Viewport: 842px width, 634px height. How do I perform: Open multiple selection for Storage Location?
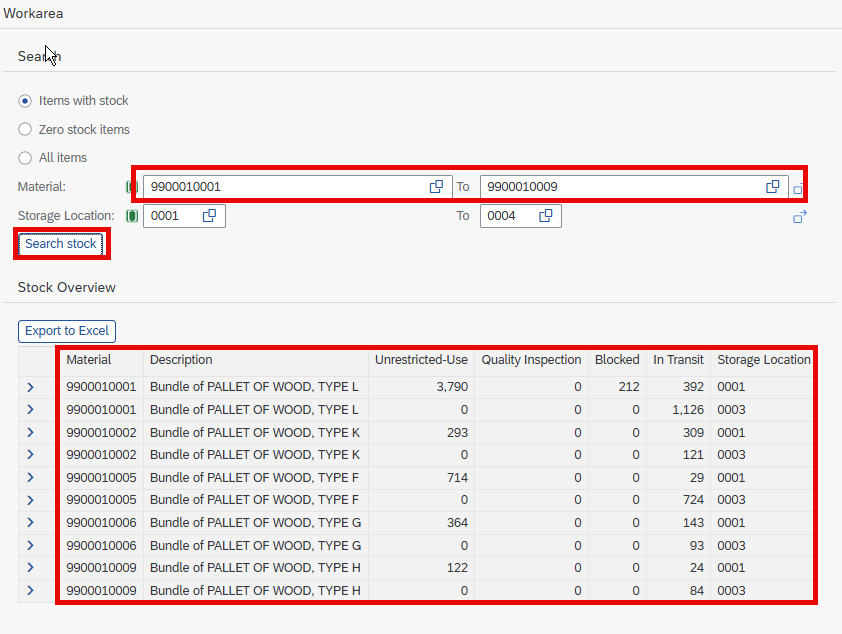[800, 217]
